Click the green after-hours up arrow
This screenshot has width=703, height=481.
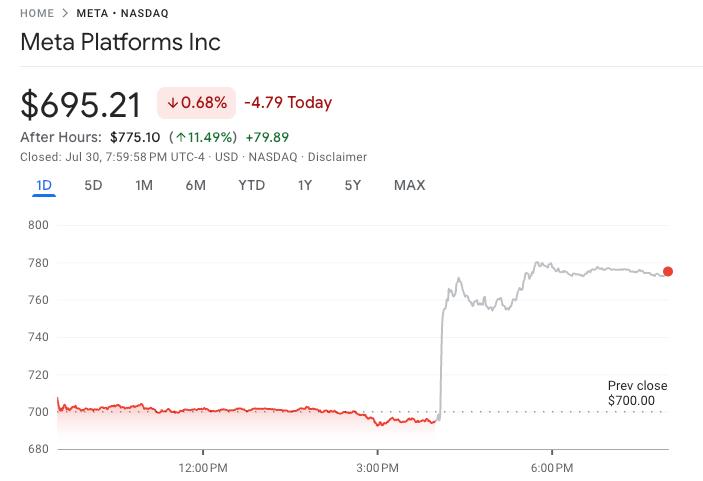pyautogui.click(x=180, y=137)
